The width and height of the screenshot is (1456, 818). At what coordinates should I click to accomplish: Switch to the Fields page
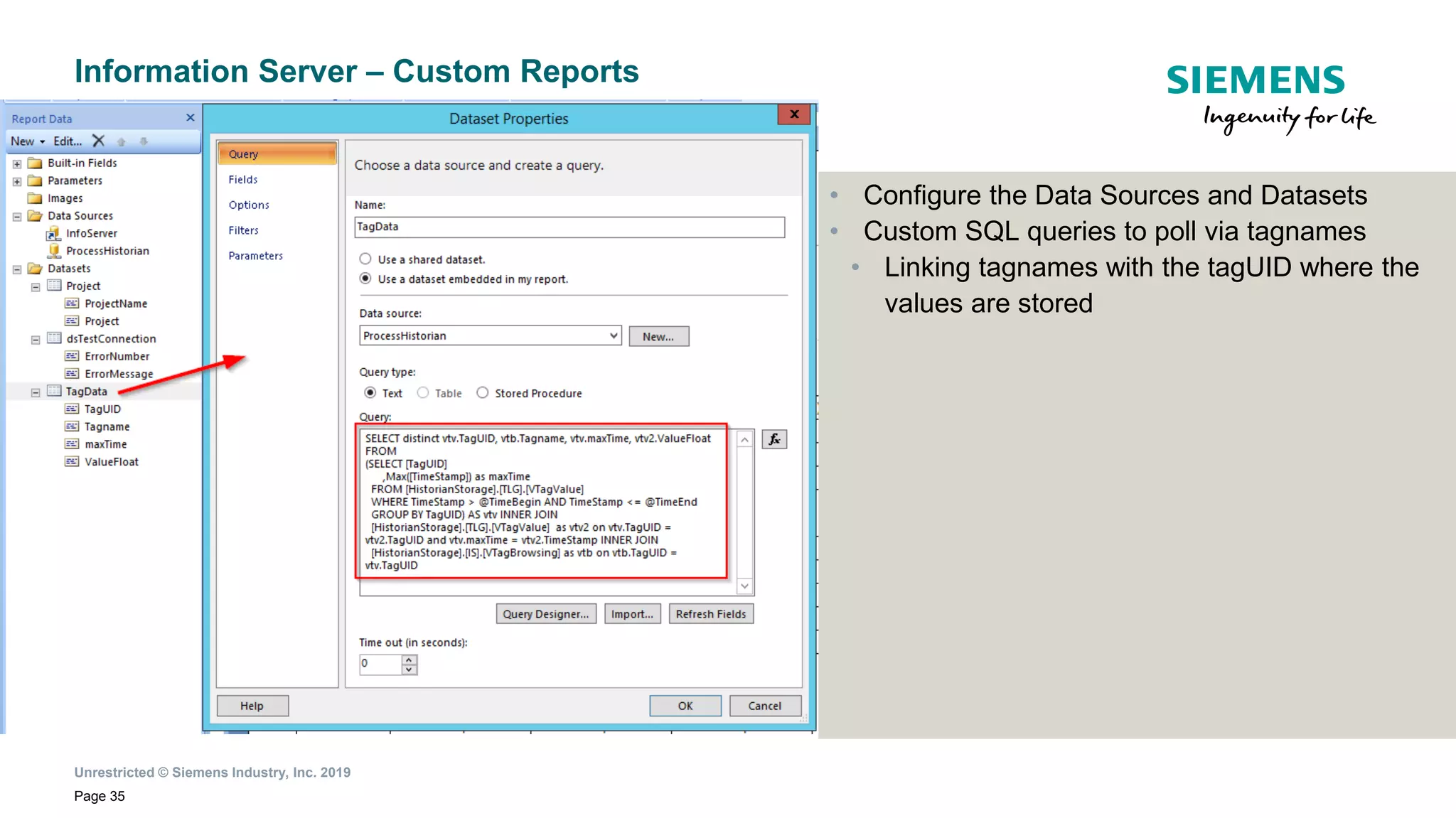[x=243, y=180]
